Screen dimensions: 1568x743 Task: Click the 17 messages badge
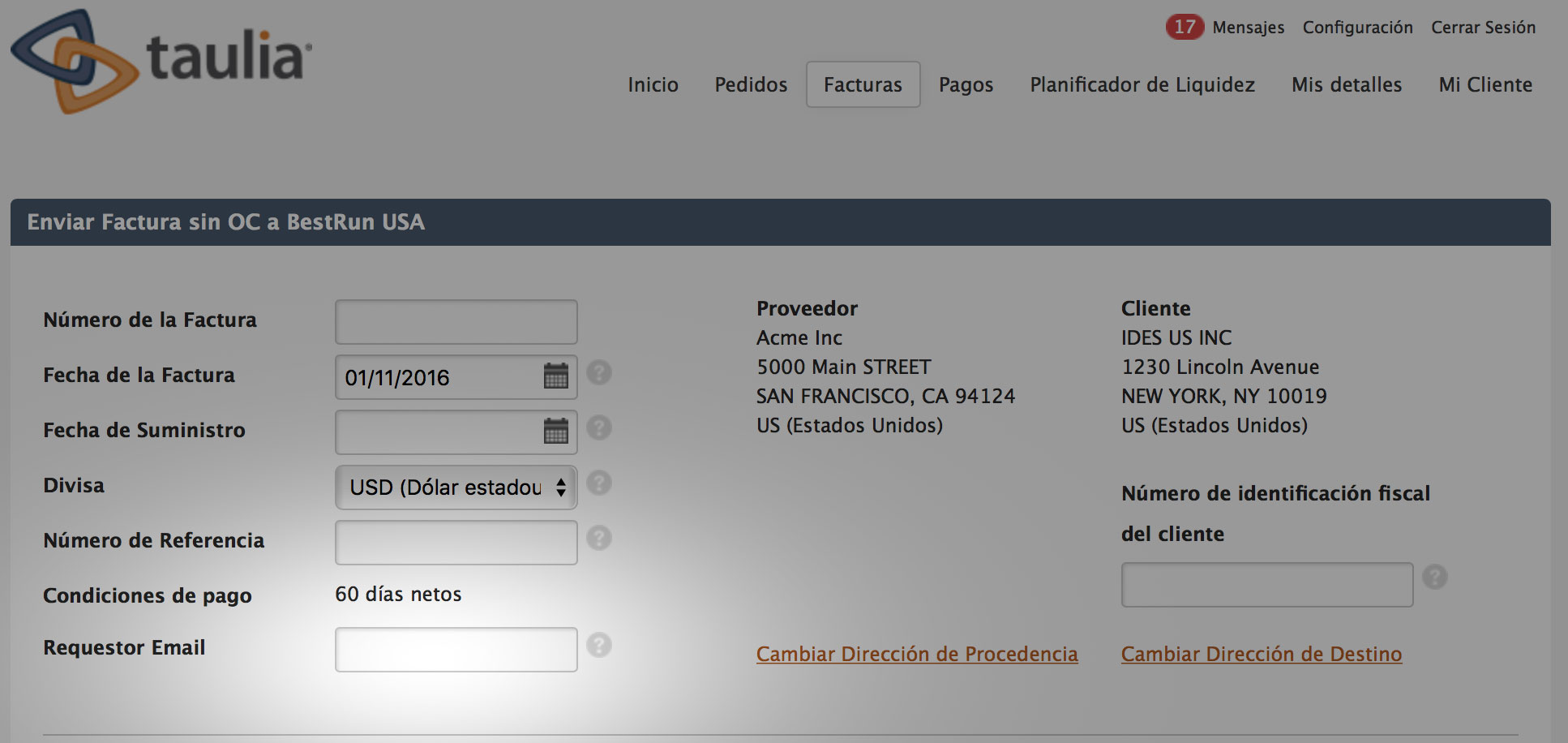point(1185,27)
